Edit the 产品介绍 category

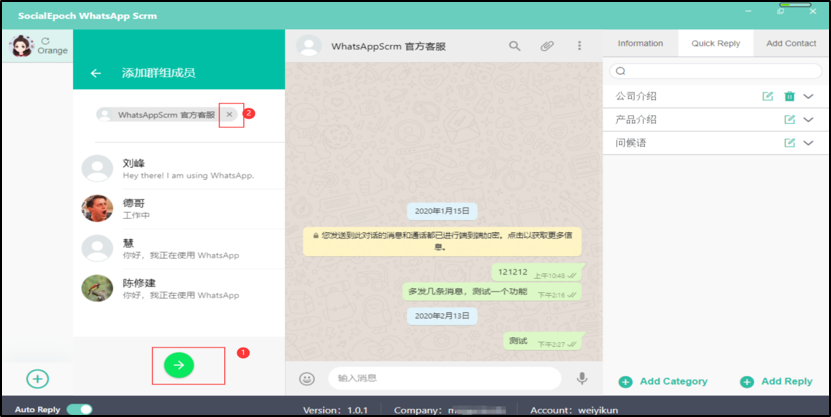point(790,120)
